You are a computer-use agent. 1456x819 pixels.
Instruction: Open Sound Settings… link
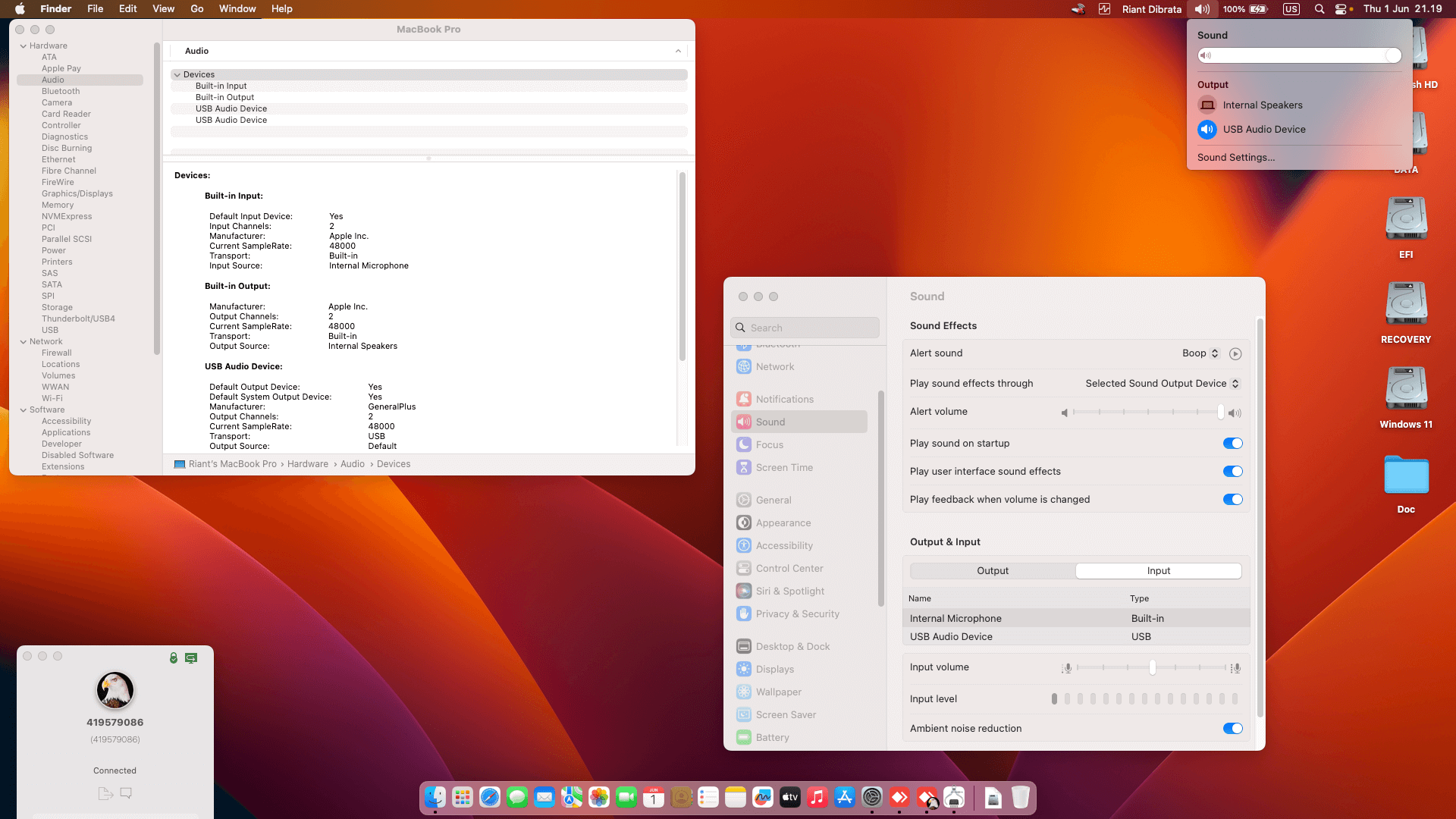pos(1235,158)
